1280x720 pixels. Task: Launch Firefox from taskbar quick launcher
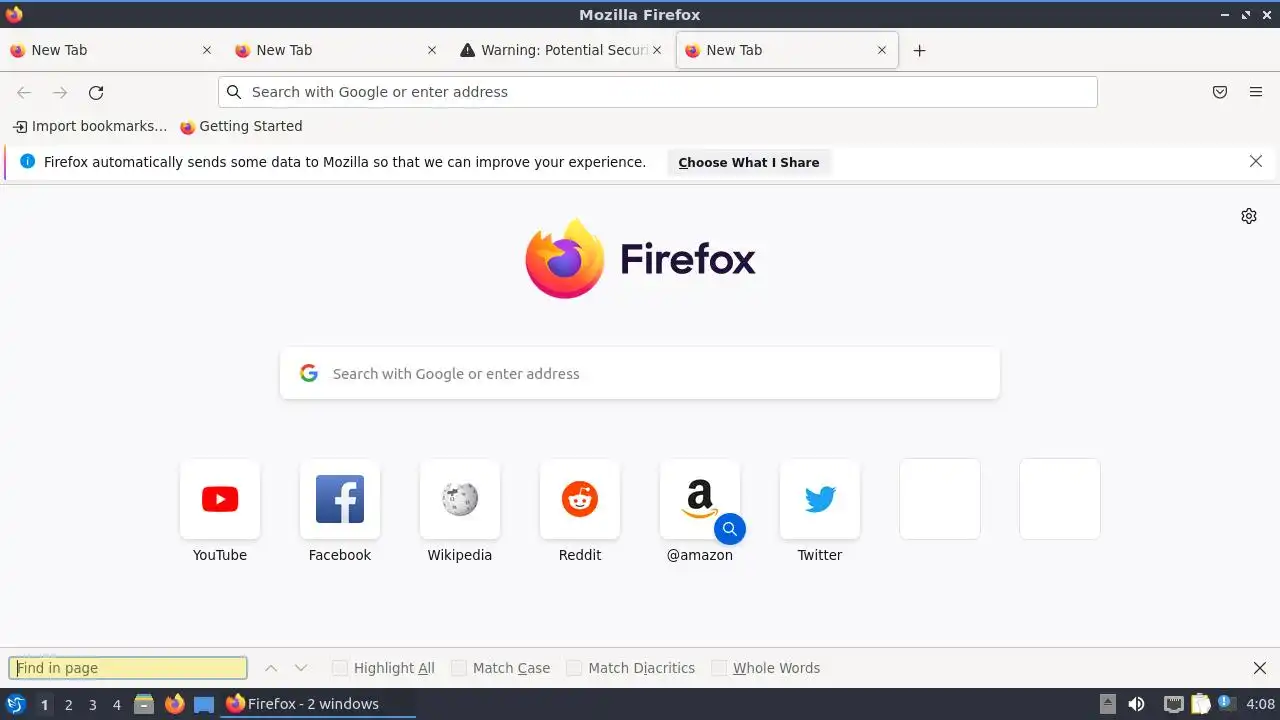pos(174,704)
